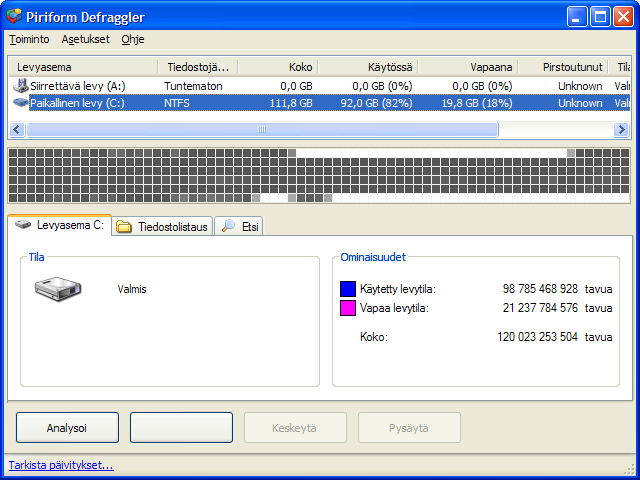Switch to the Levyasema C: tab
640x480 pixels.
[x=60, y=225]
